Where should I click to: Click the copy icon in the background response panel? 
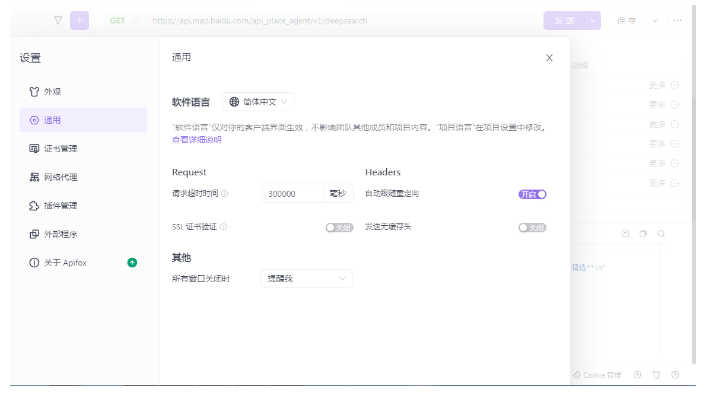coord(643,234)
